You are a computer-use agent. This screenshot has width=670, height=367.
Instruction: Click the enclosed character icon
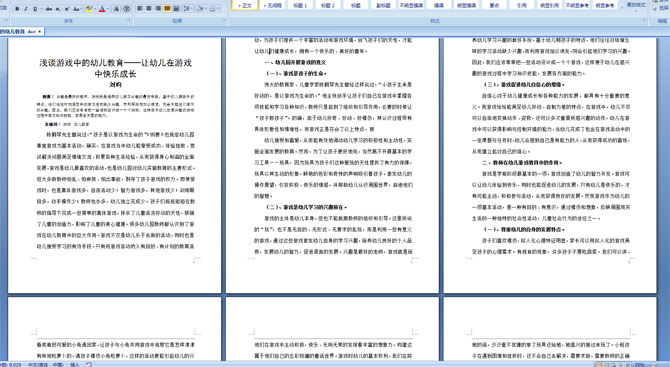(126, 9)
